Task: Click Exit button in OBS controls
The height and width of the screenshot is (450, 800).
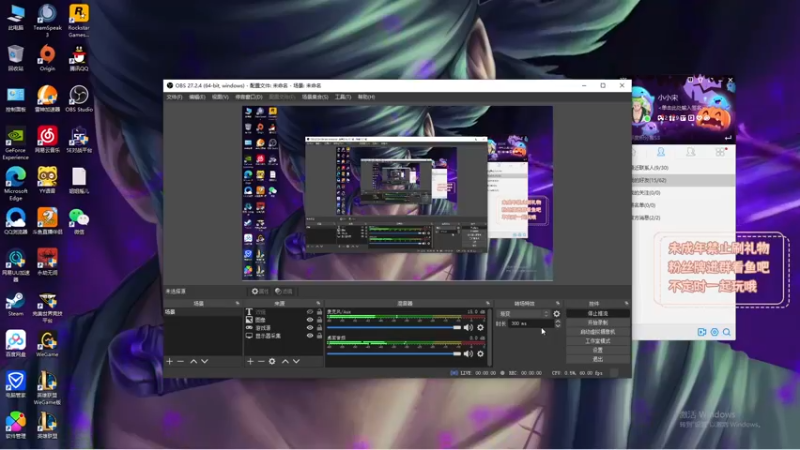Action: coord(597,359)
